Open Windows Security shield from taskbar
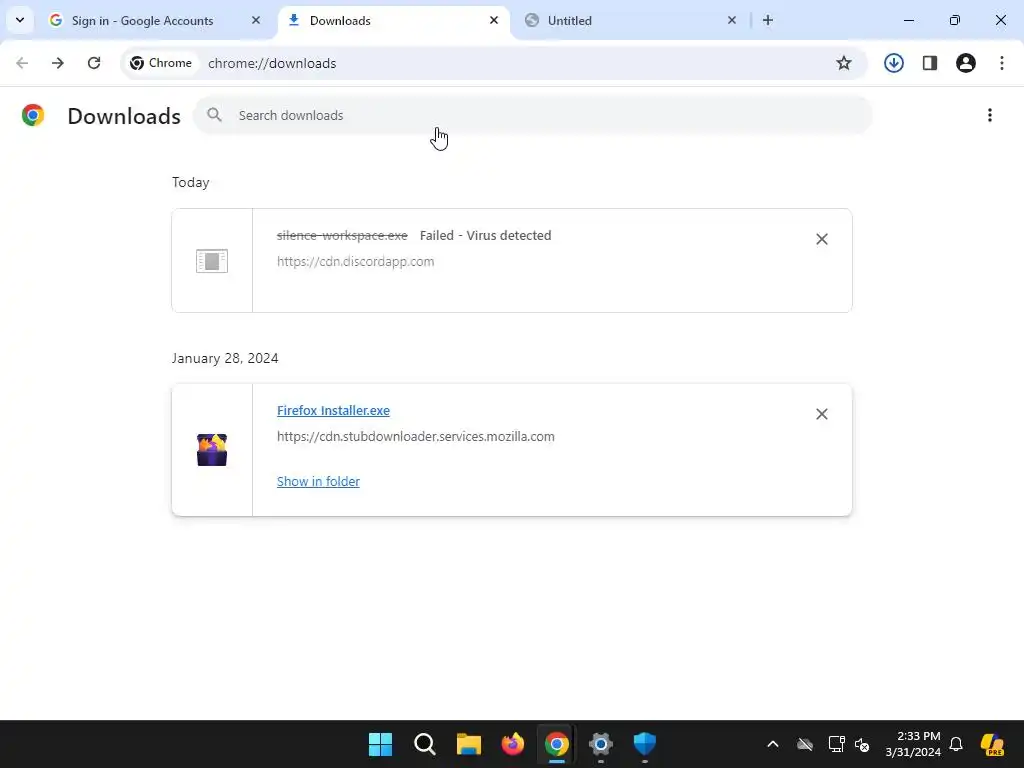1024x768 pixels. (645, 744)
